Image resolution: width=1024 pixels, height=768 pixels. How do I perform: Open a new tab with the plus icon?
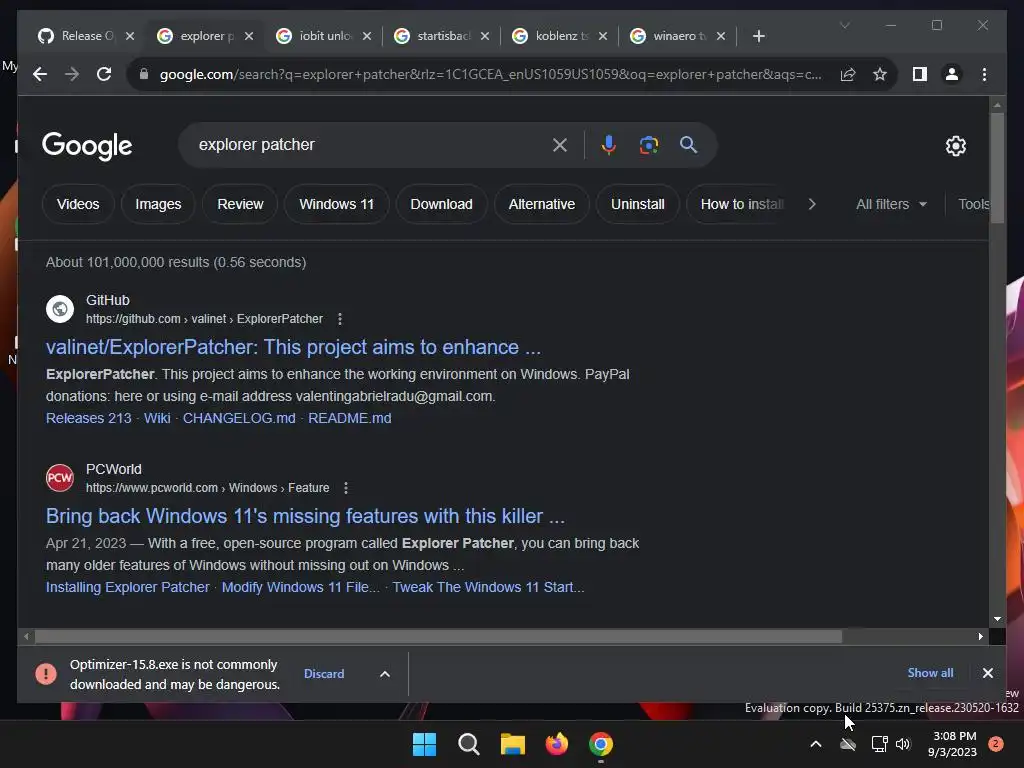click(758, 36)
